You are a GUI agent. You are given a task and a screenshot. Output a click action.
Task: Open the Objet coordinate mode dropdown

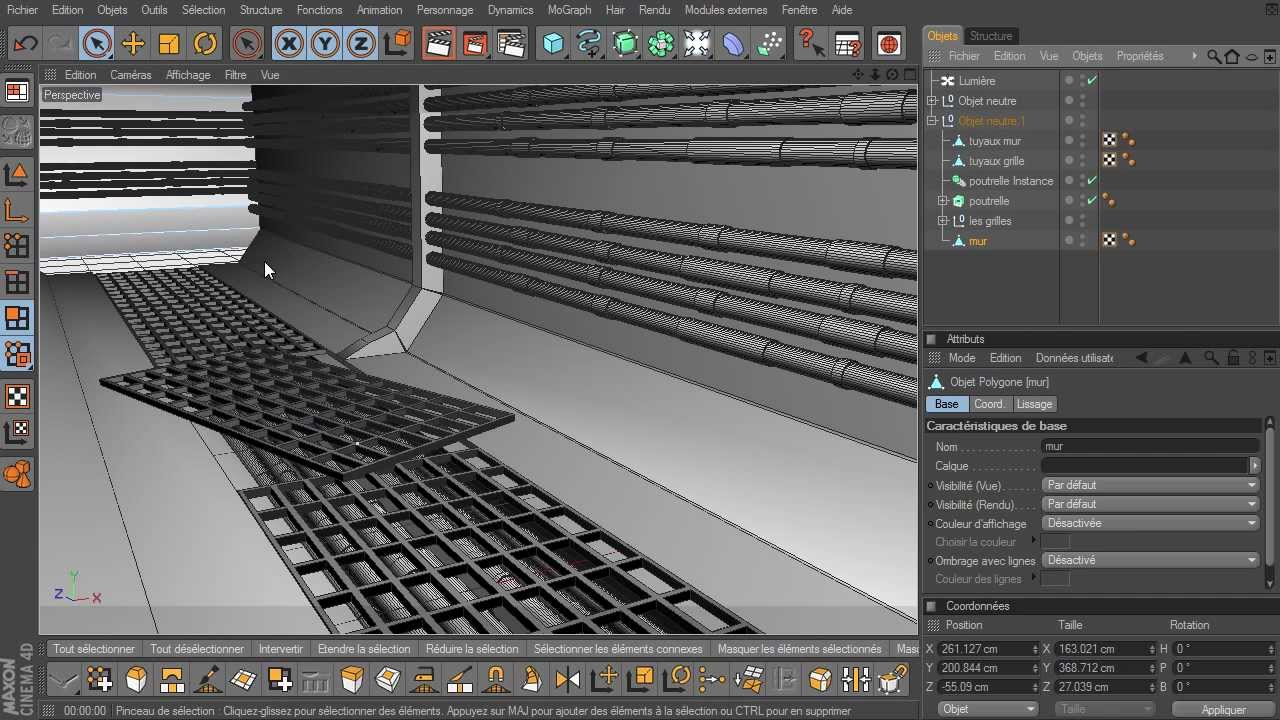tap(988, 709)
